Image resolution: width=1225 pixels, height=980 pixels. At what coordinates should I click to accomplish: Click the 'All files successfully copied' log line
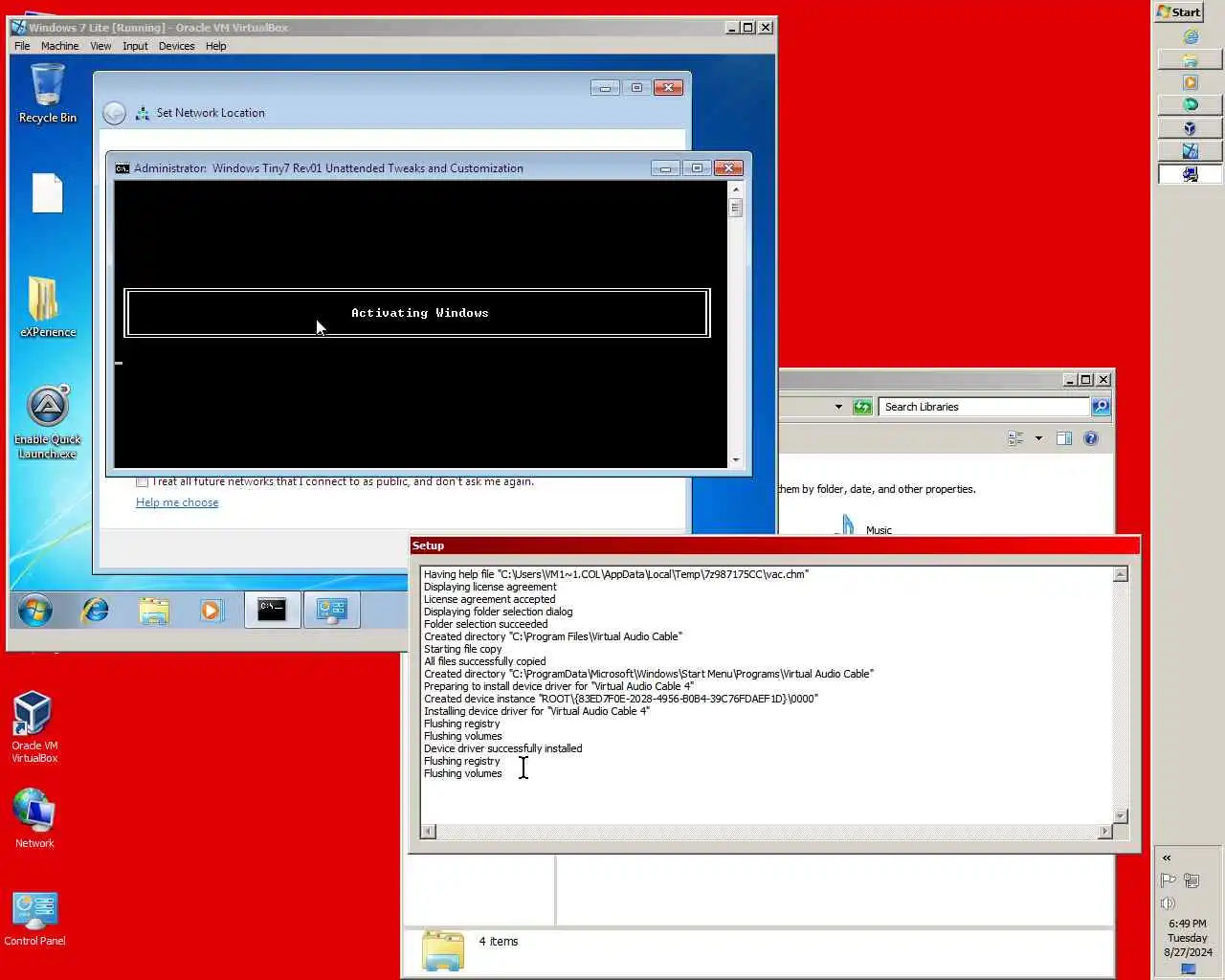(x=484, y=661)
